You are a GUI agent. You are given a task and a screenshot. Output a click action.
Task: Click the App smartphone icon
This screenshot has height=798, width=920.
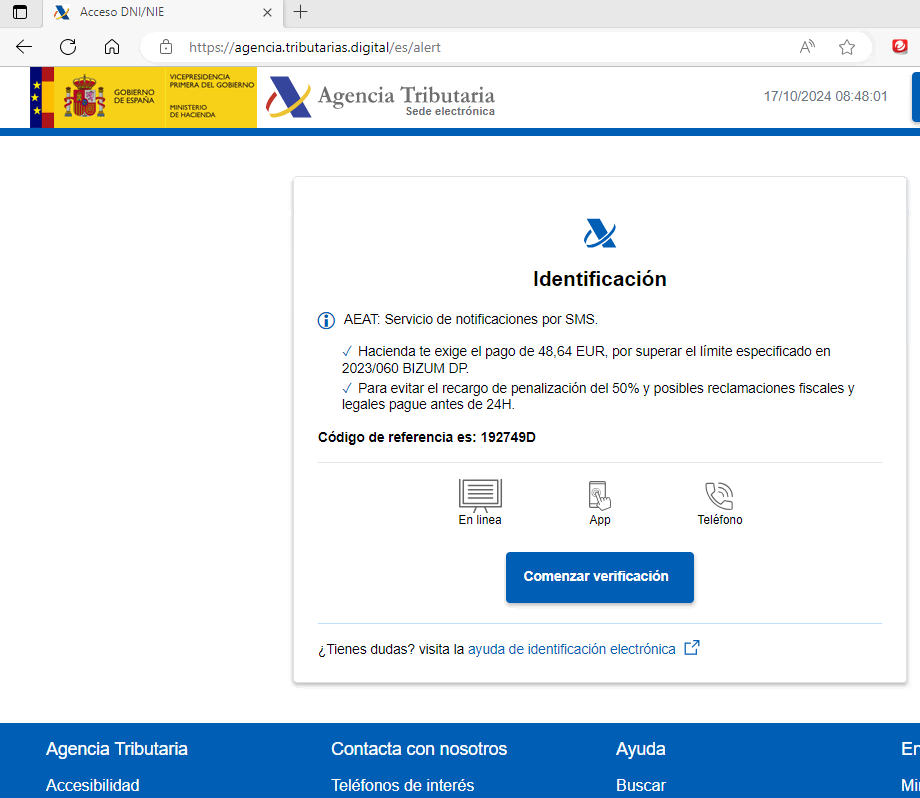click(599, 495)
